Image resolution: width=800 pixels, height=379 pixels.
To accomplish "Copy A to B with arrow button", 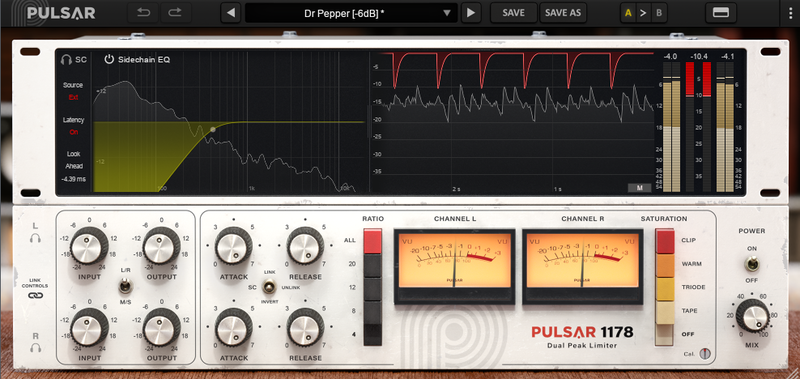I will [643, 13].
